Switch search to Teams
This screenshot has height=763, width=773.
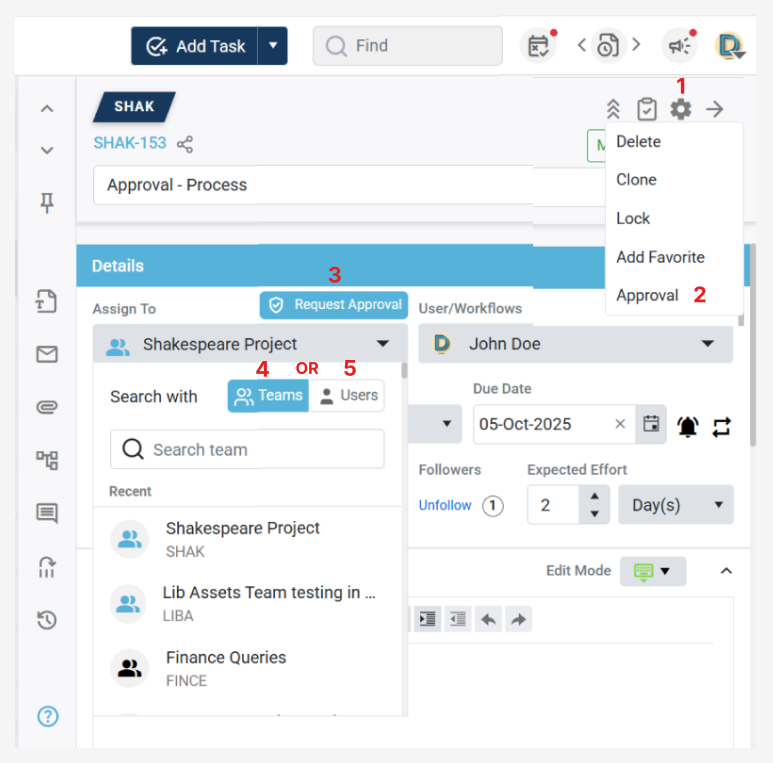[x=268, y=396]
